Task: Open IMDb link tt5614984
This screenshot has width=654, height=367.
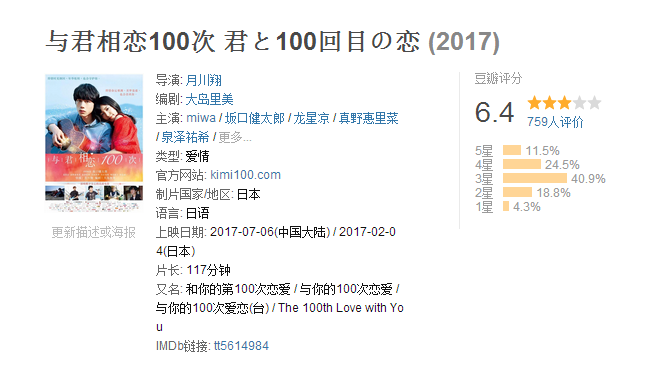Action: click(x=241, y=346)
